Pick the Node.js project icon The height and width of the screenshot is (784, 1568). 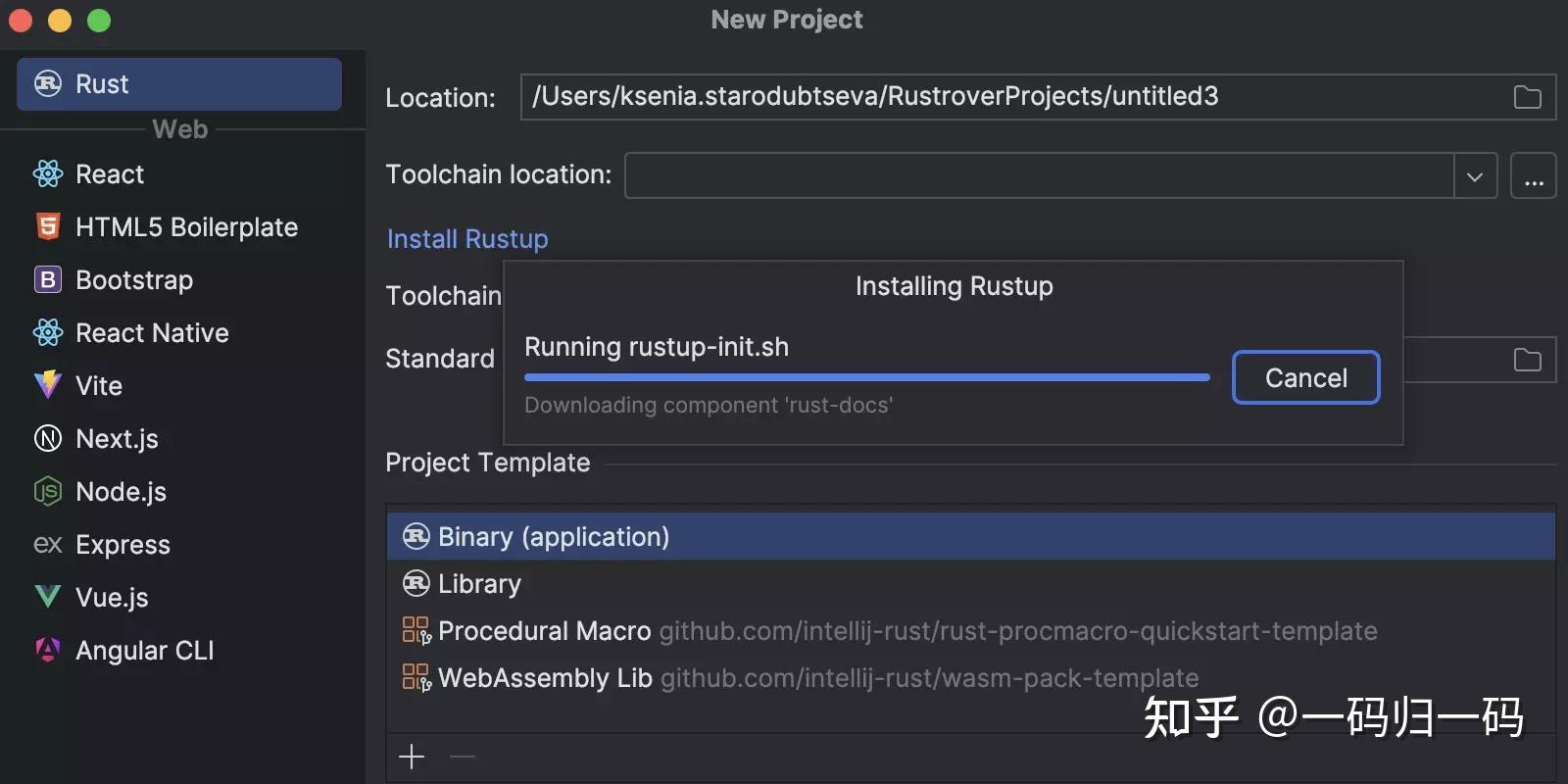(x=48, y=491)
